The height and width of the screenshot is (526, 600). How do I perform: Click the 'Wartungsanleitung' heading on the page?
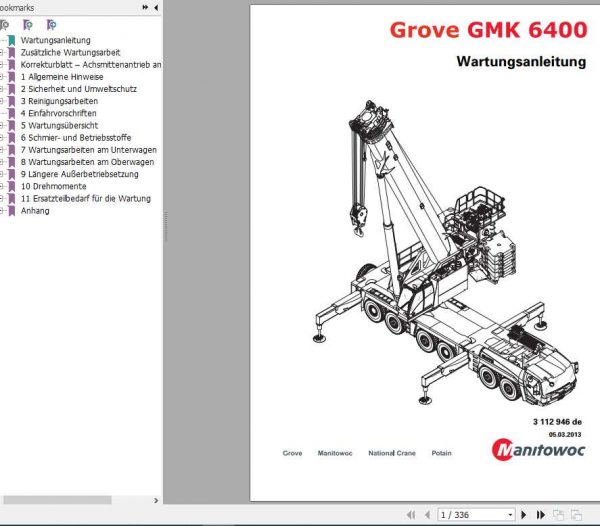(521, 62)
